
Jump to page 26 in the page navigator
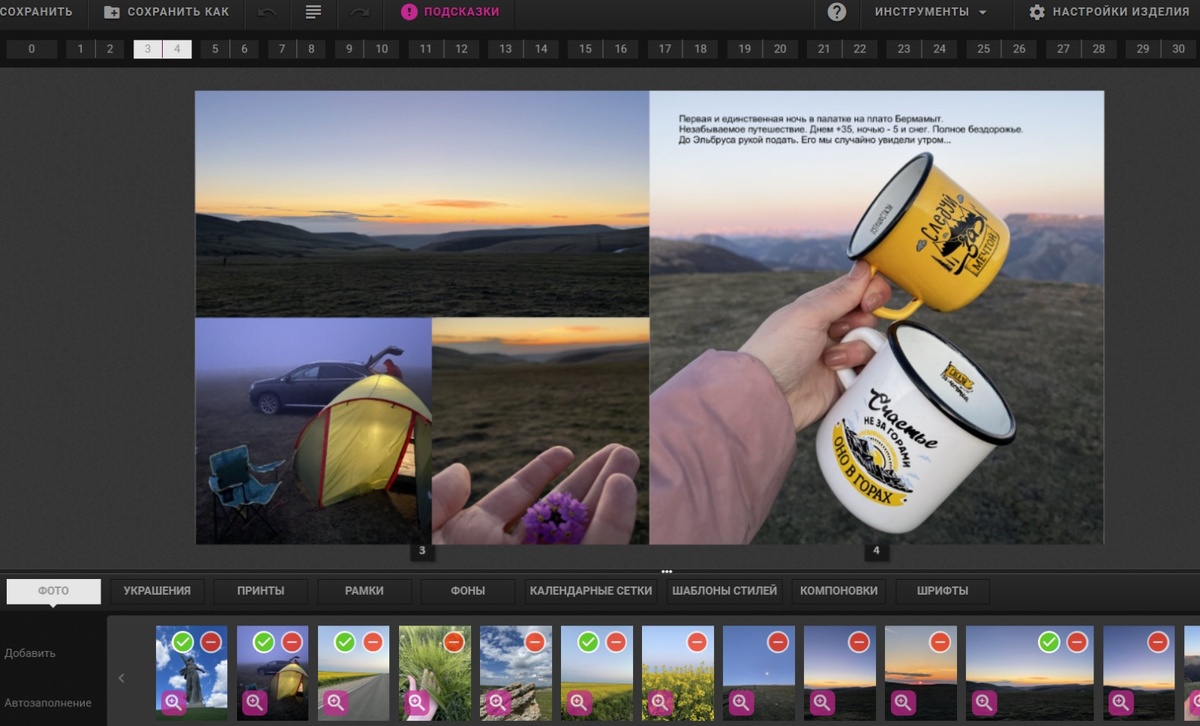pos(1019,49)
